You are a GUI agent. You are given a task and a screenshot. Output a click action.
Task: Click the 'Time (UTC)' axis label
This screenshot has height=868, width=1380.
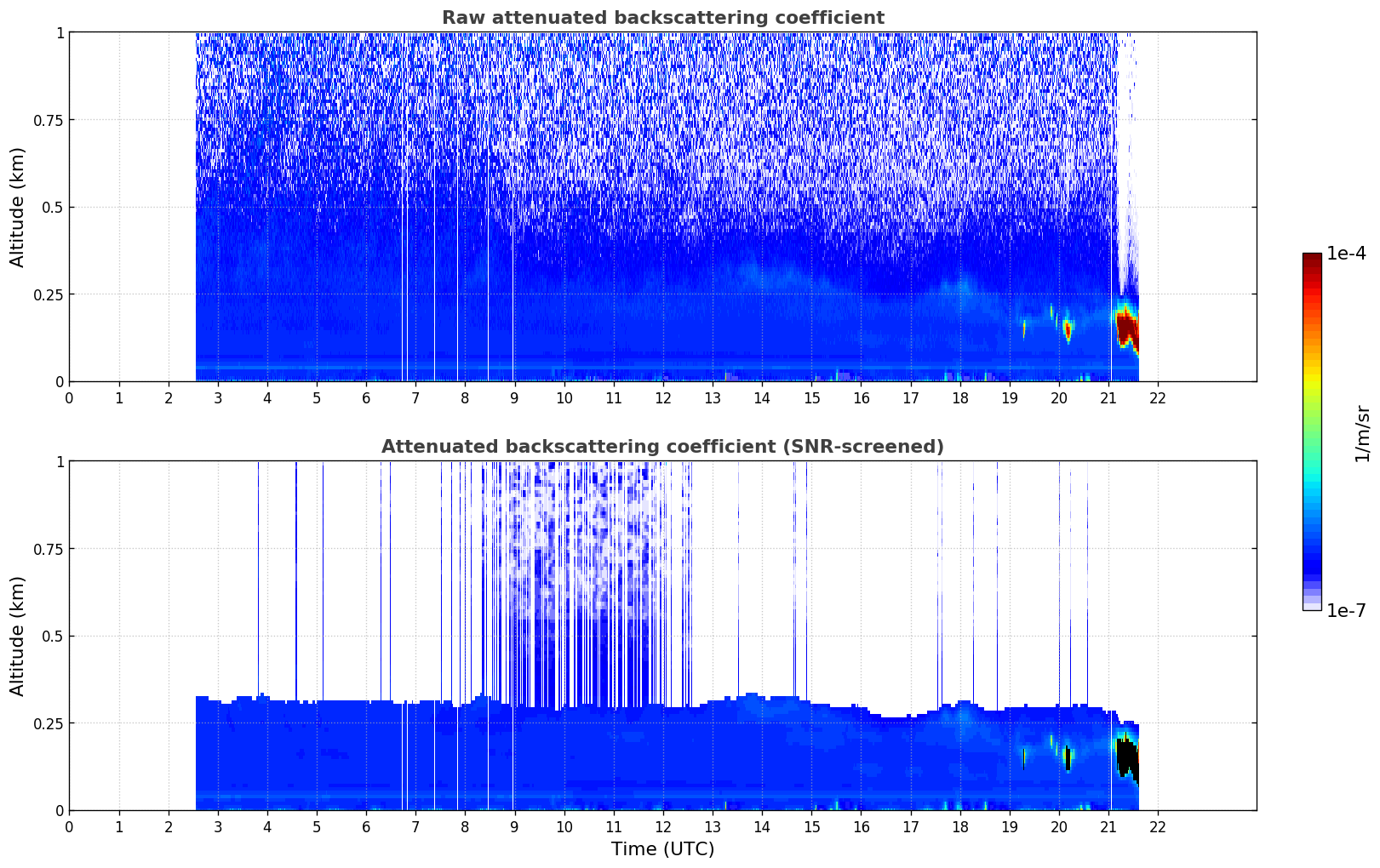662,849
